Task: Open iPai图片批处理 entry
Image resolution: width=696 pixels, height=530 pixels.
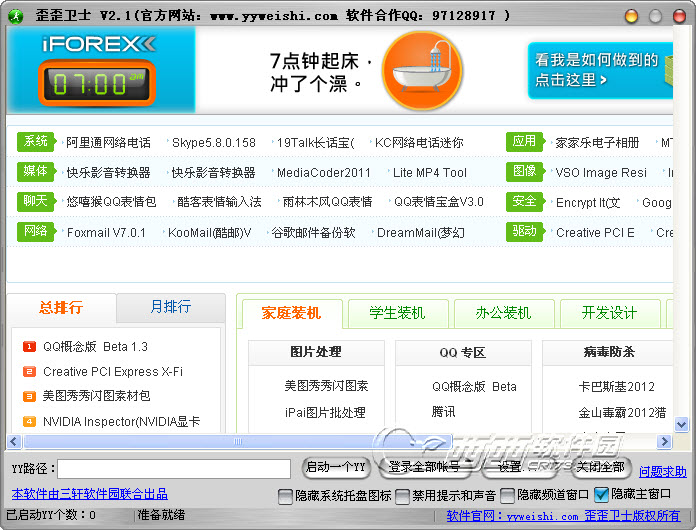Action: [x=325, y=412]
